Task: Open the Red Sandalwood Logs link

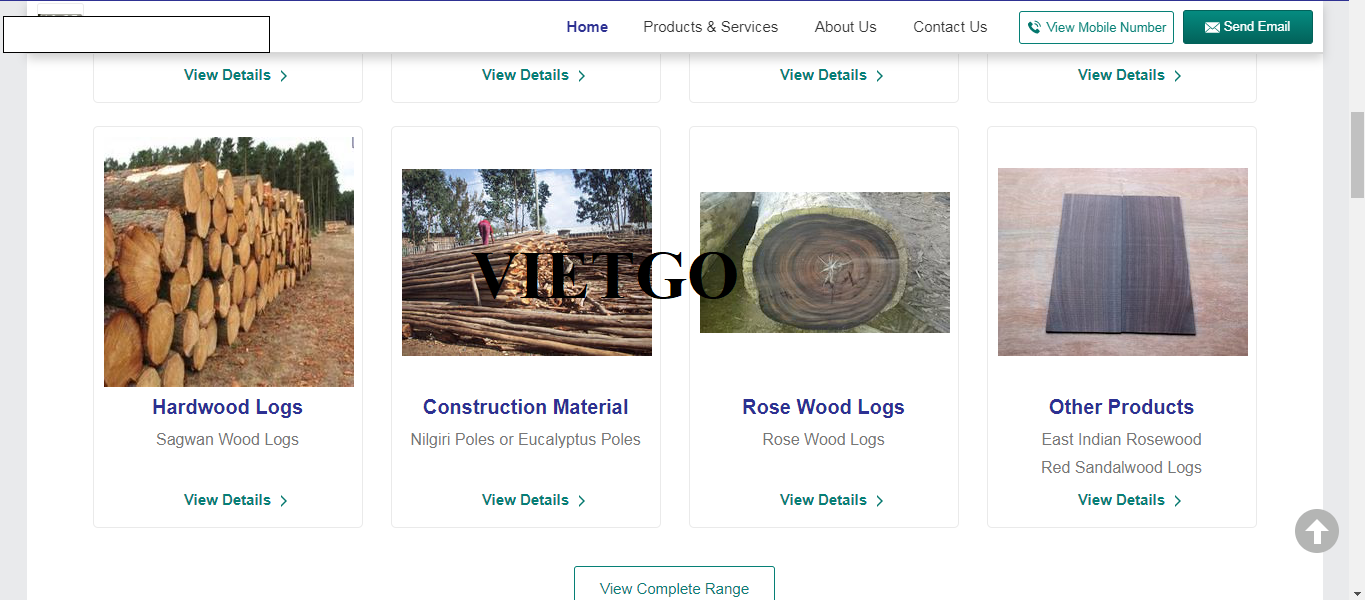Action: point(1121,467)
